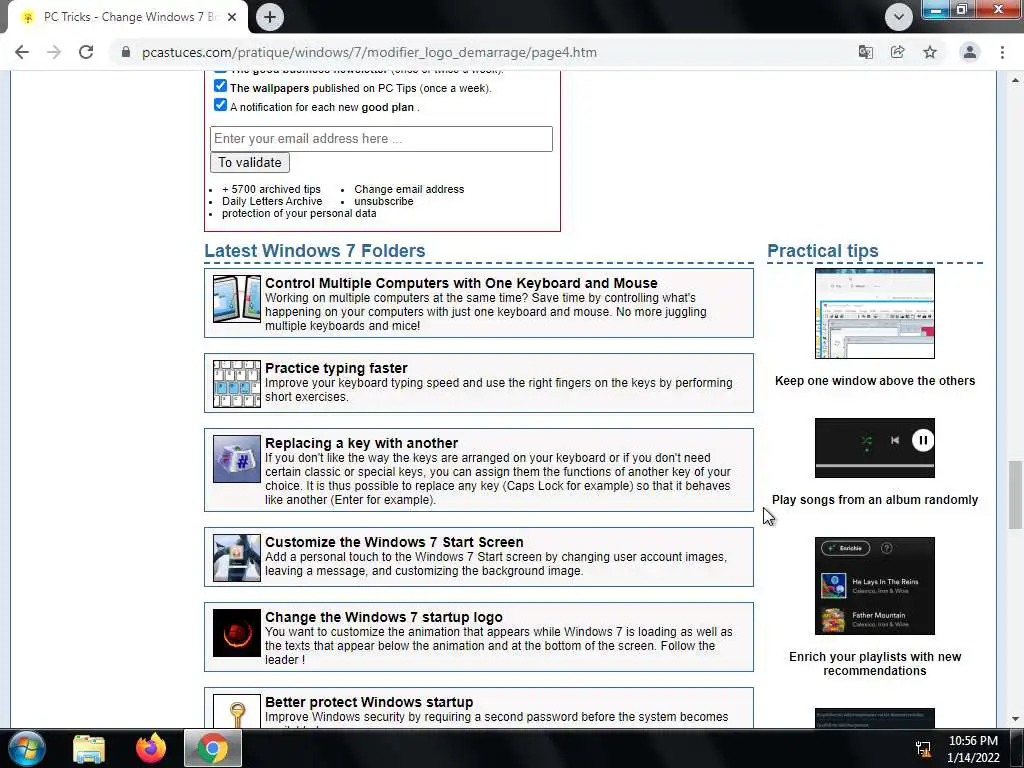Click the email address input field
Viewport: 1024px width, 768px height.
[381, 138]
